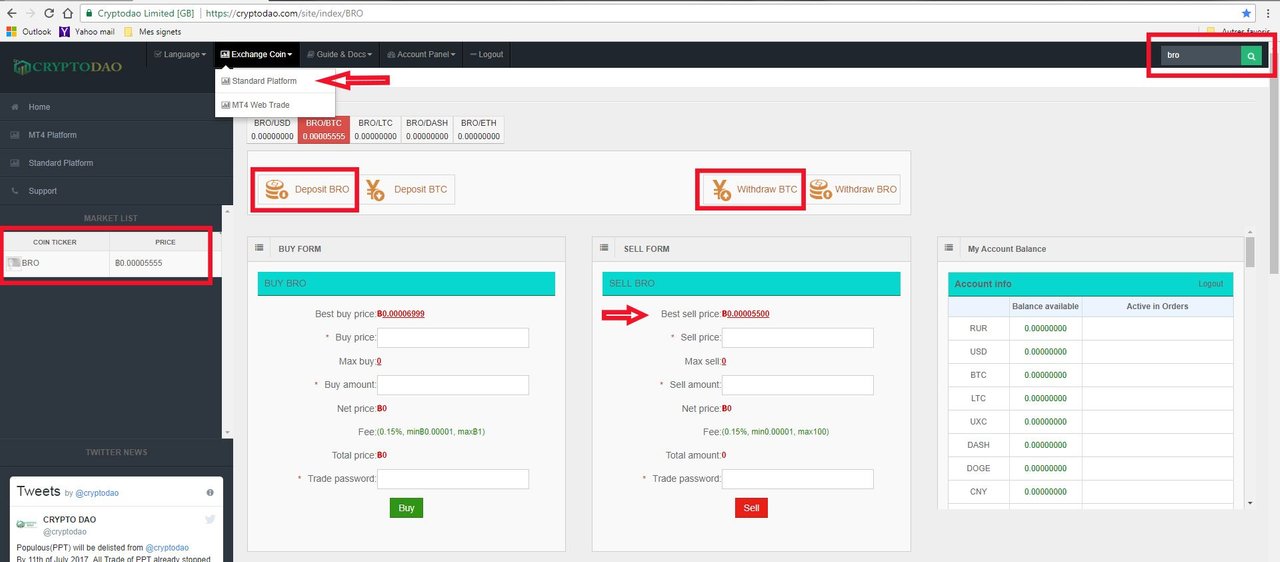The height and width of the screenshot is (562, 1280).
Task: Click the browser reload icon
Action: pos(47,14)
